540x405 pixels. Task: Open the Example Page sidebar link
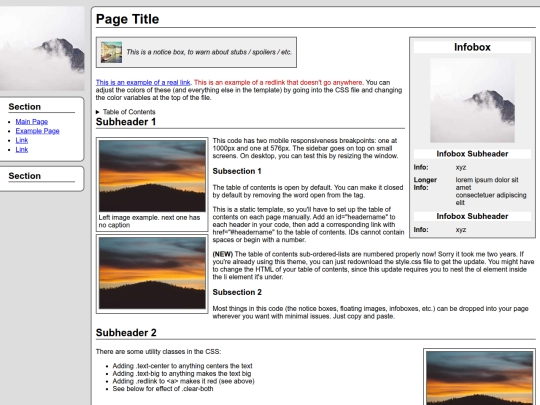38,131
